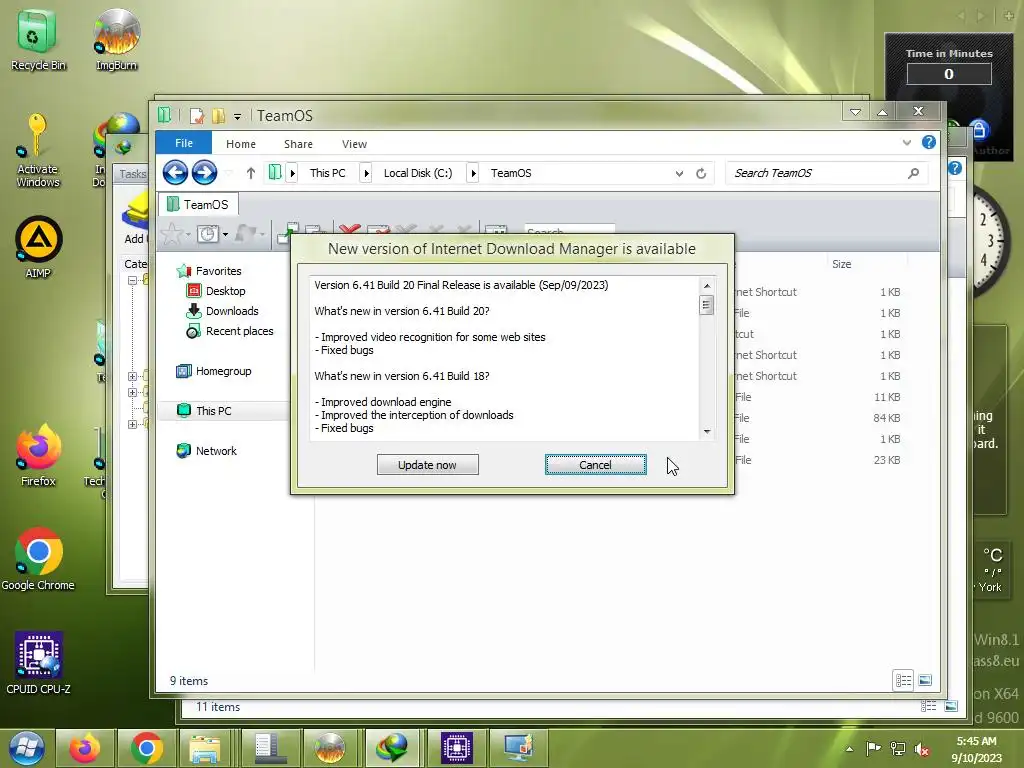
Task: Open the history clock dropdown arrow
Action: (x=225, y=234)
